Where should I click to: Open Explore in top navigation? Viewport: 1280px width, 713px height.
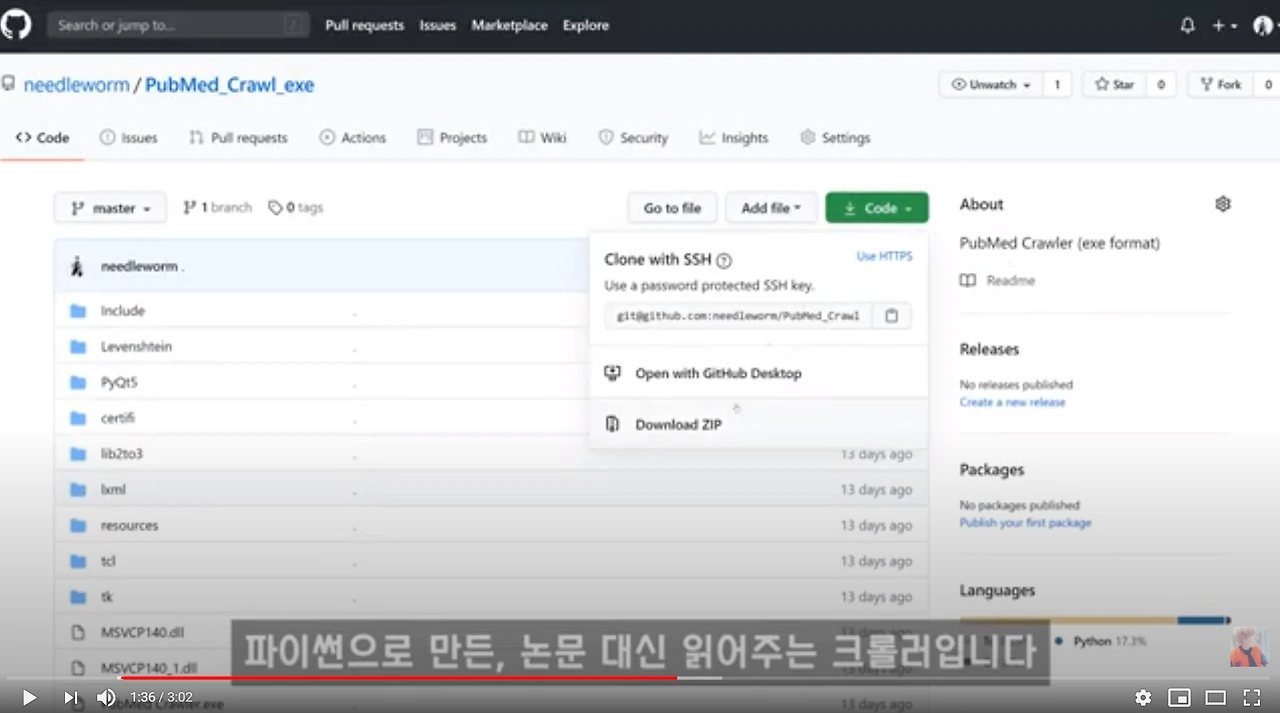pyautogui.click(x=586, y=25)
